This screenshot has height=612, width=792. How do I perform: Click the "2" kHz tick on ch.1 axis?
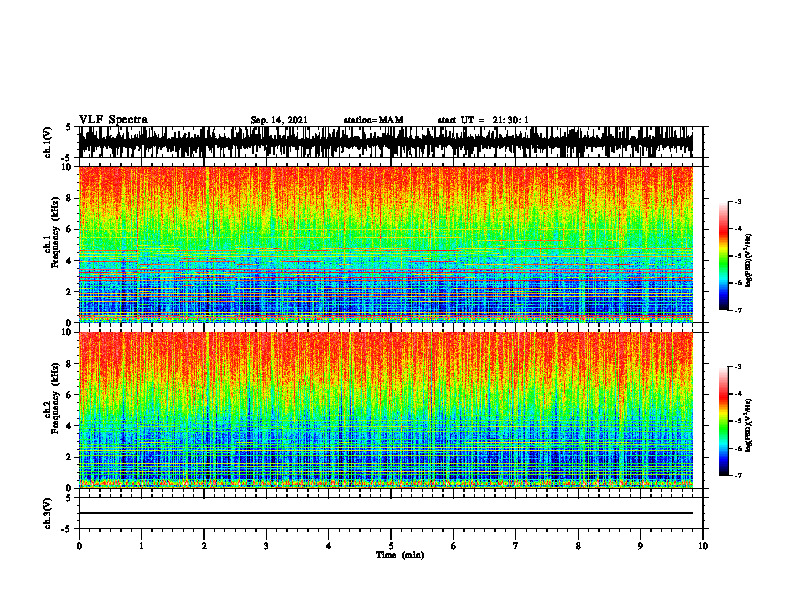pos(70,292)
